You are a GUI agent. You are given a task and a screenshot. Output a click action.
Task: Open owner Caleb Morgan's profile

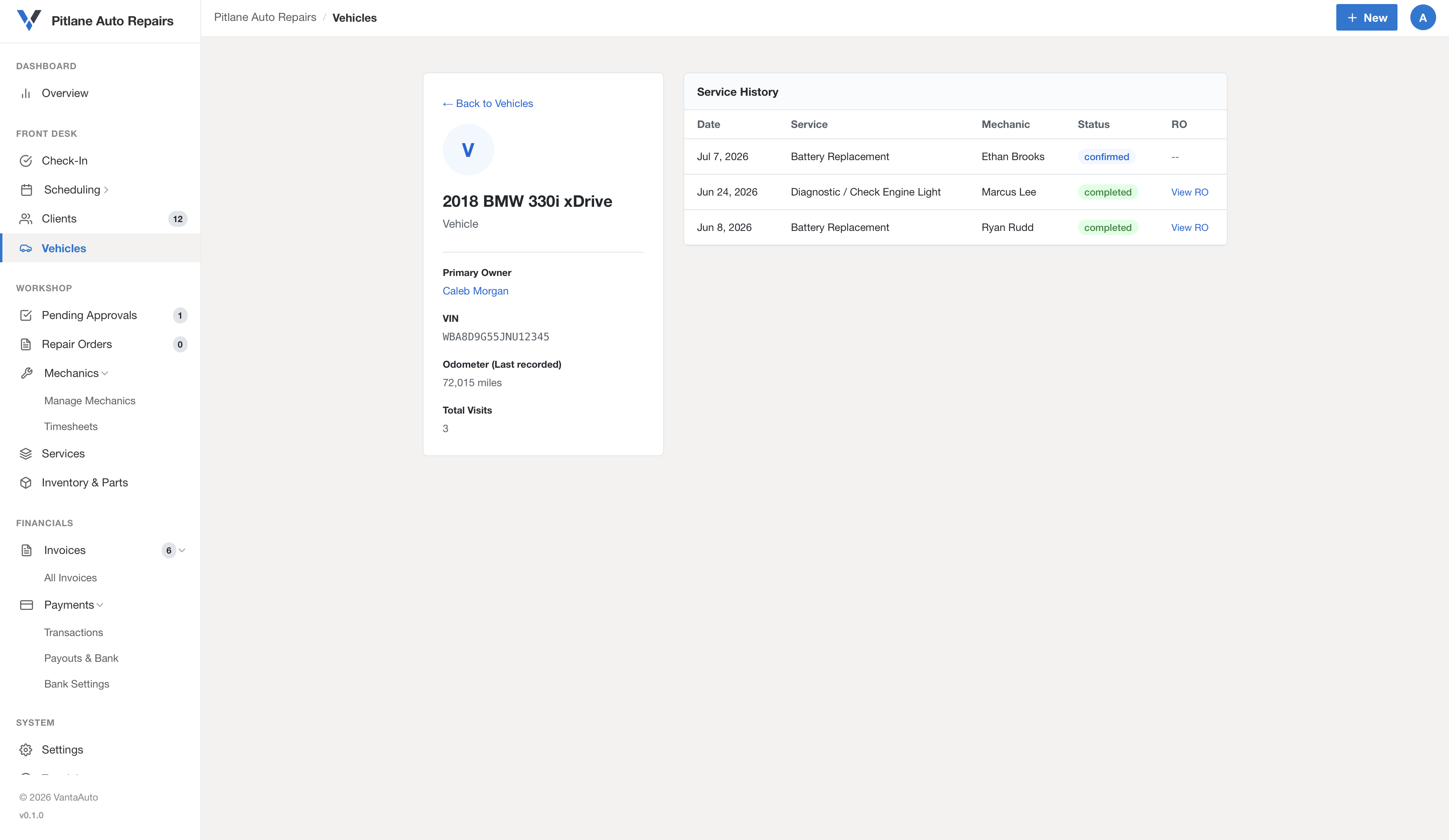tap(475, 291)
